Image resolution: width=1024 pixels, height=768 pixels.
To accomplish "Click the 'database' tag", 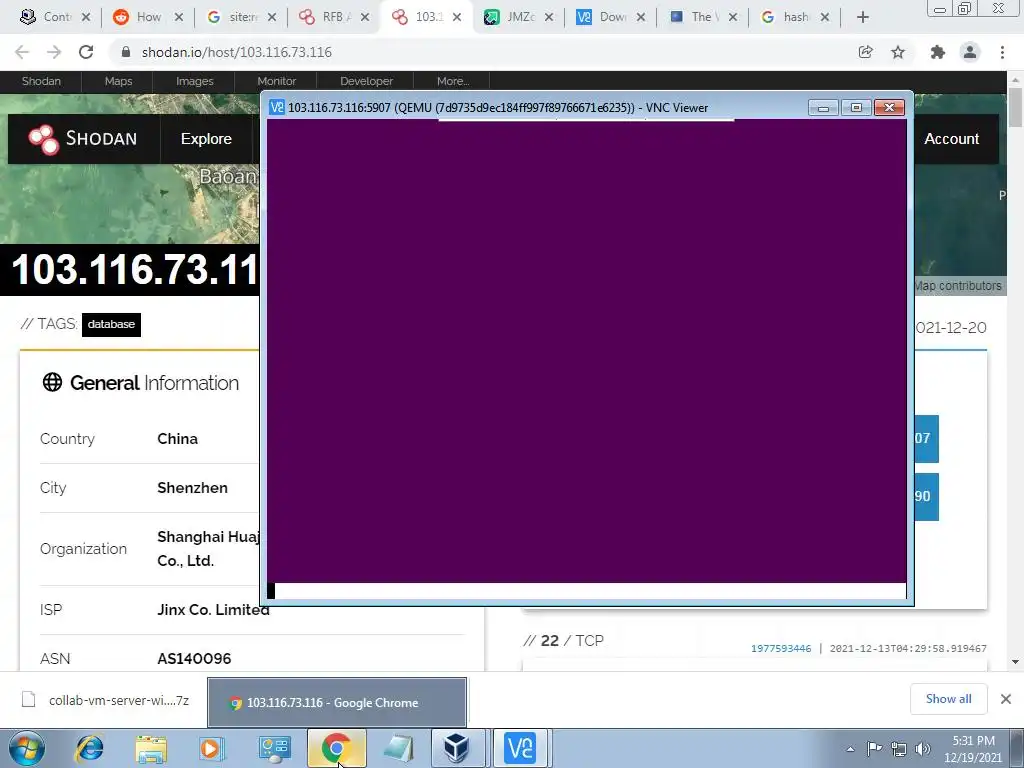I will pyautogui.click(x=111, y=325).
